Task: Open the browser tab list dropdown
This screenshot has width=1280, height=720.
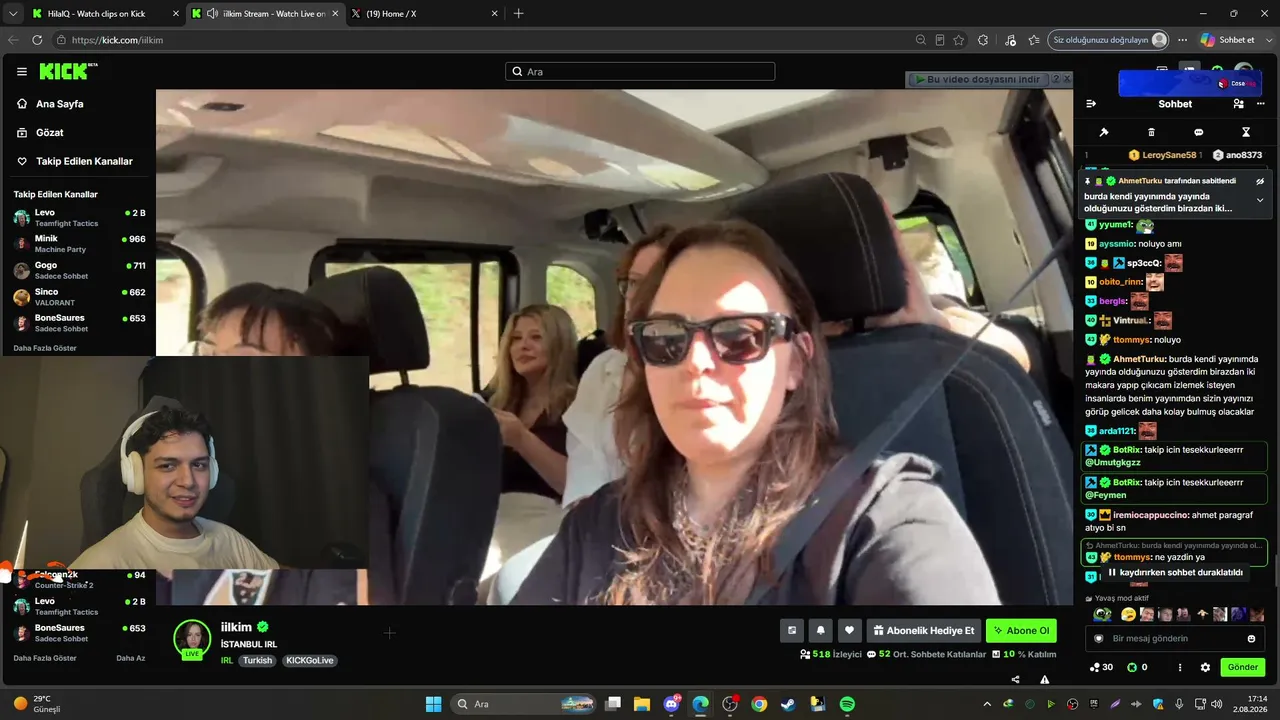Action: (x=13, y=14)
